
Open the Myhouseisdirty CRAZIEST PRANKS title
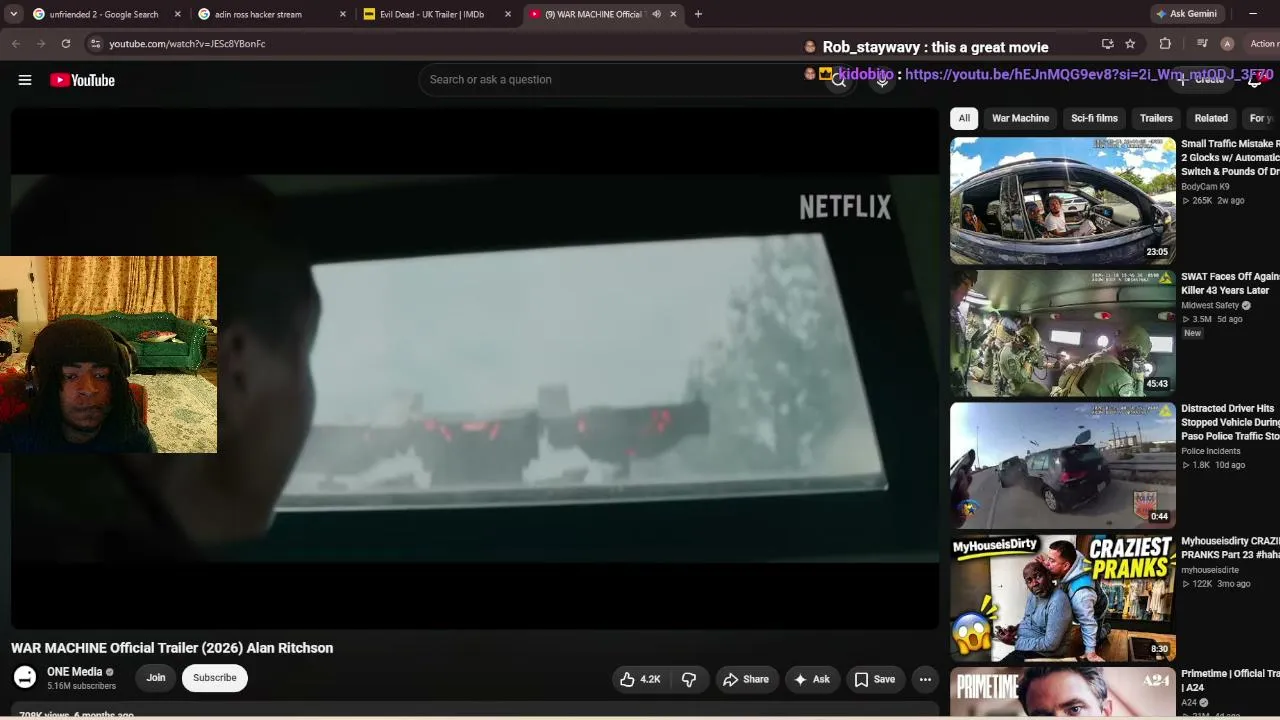(x=1230, y=548)
